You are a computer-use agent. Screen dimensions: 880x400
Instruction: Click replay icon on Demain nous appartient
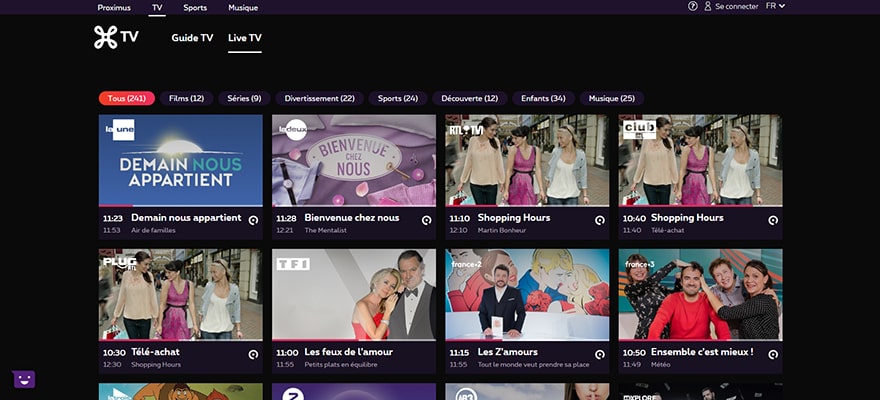click(253, 220)
